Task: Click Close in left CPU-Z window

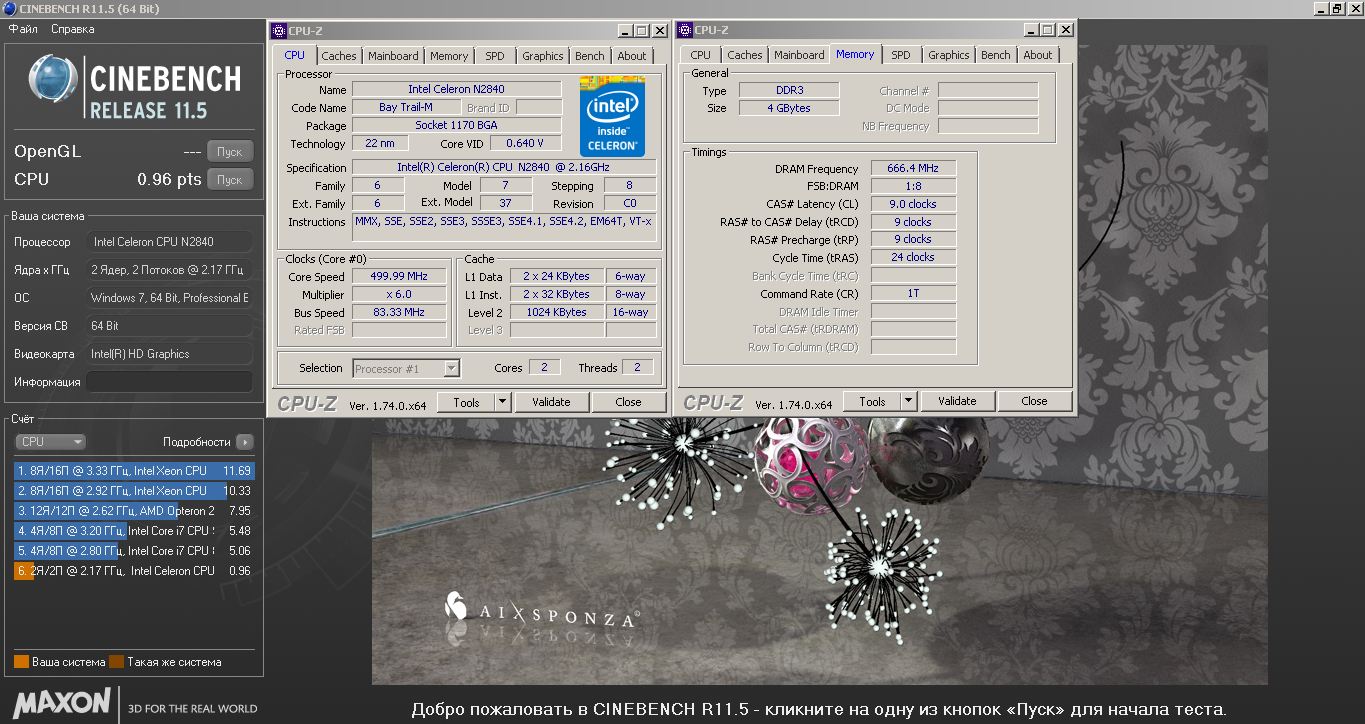Action: 628,402
